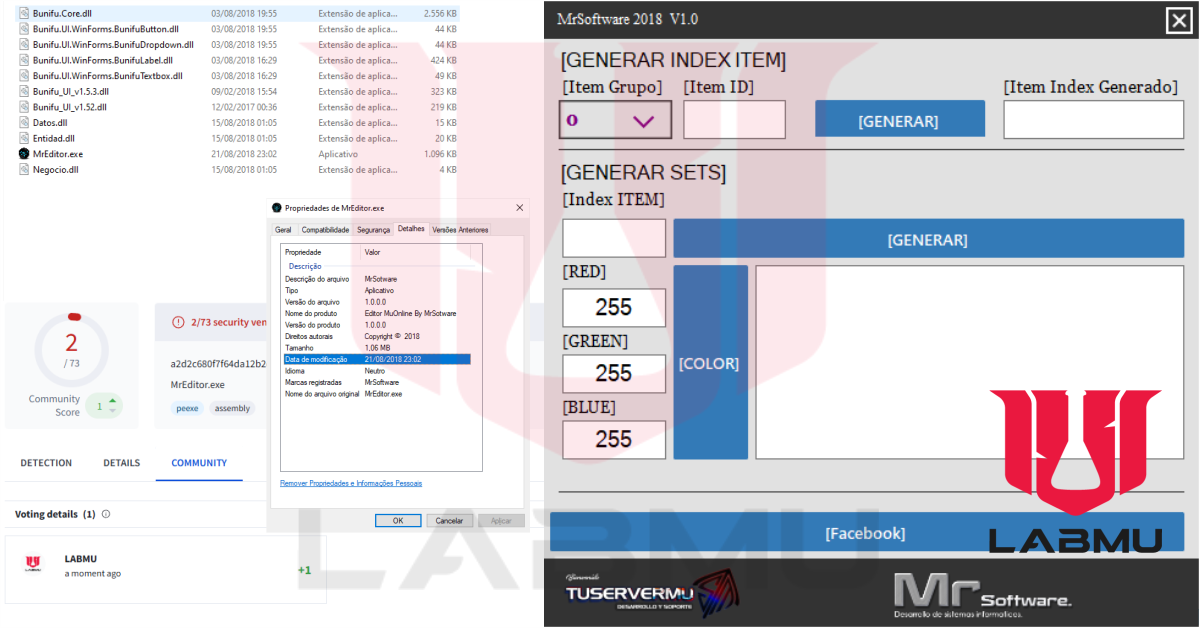The height and width of the screenshot is (628, 1200).
Task: Click Remover Propriedades e Informações Pessoais link
Action: coord(351,483)
